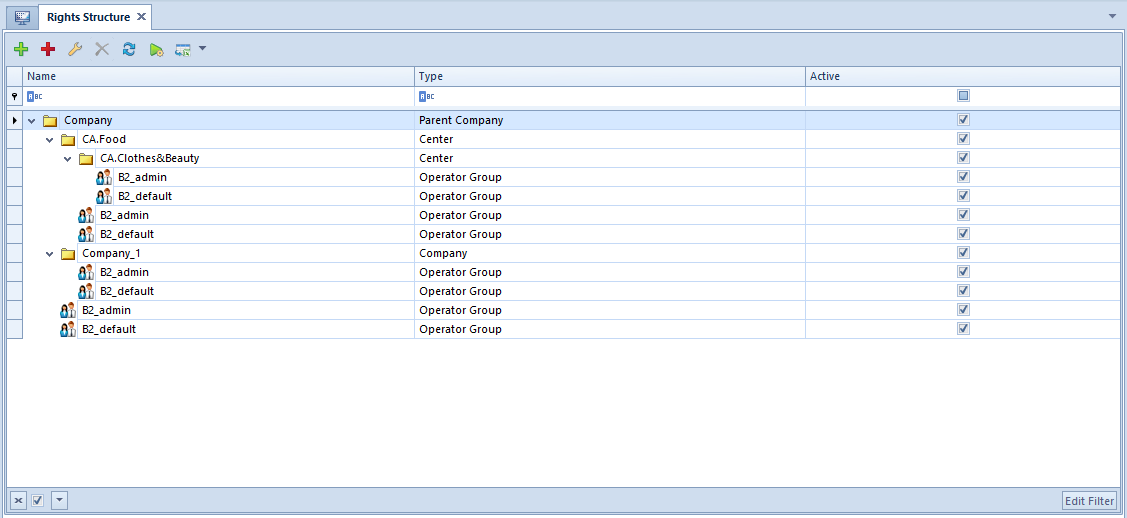
Task: Collapse the CA.Clothes&Beauty node chevron
Action: [x=68, y=159]
